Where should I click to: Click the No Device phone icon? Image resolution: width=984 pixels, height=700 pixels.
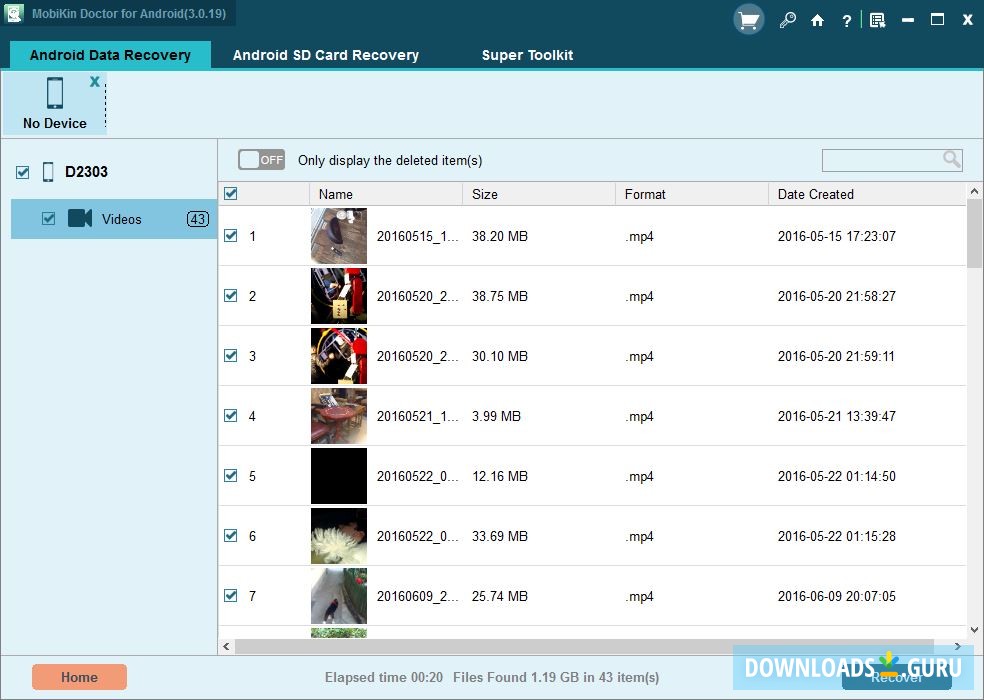pos(55,94)
